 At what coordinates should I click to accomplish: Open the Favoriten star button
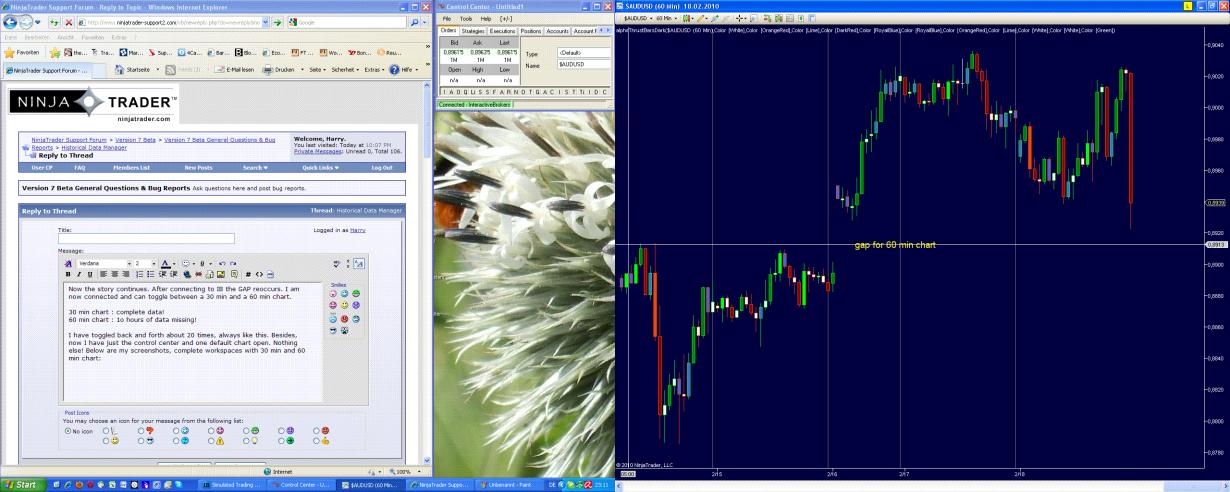point(22,52)
